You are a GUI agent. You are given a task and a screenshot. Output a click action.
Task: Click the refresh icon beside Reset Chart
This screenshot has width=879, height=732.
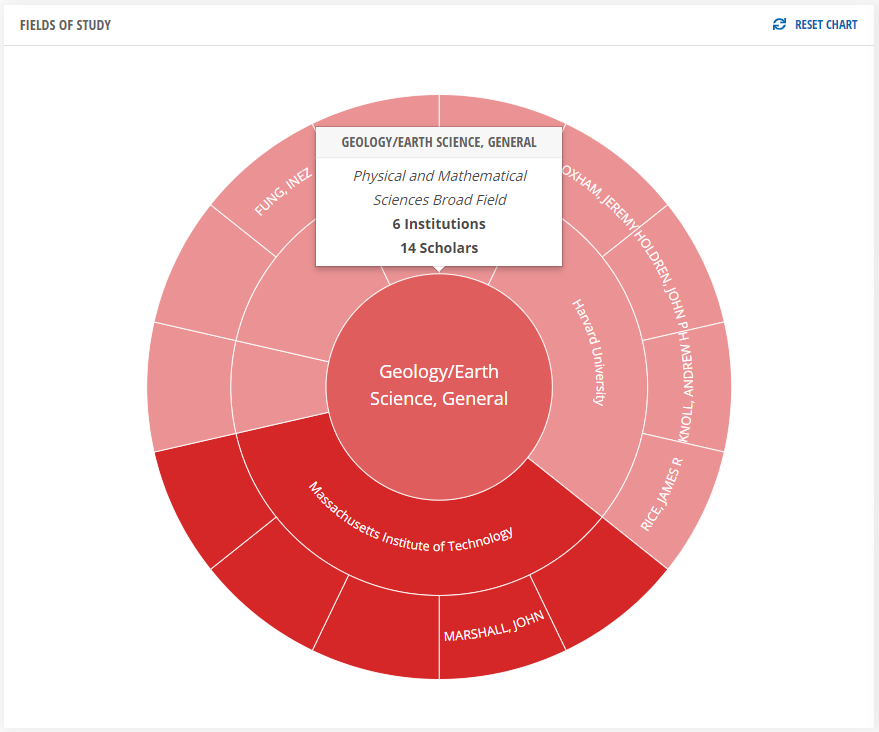[779, 24]
